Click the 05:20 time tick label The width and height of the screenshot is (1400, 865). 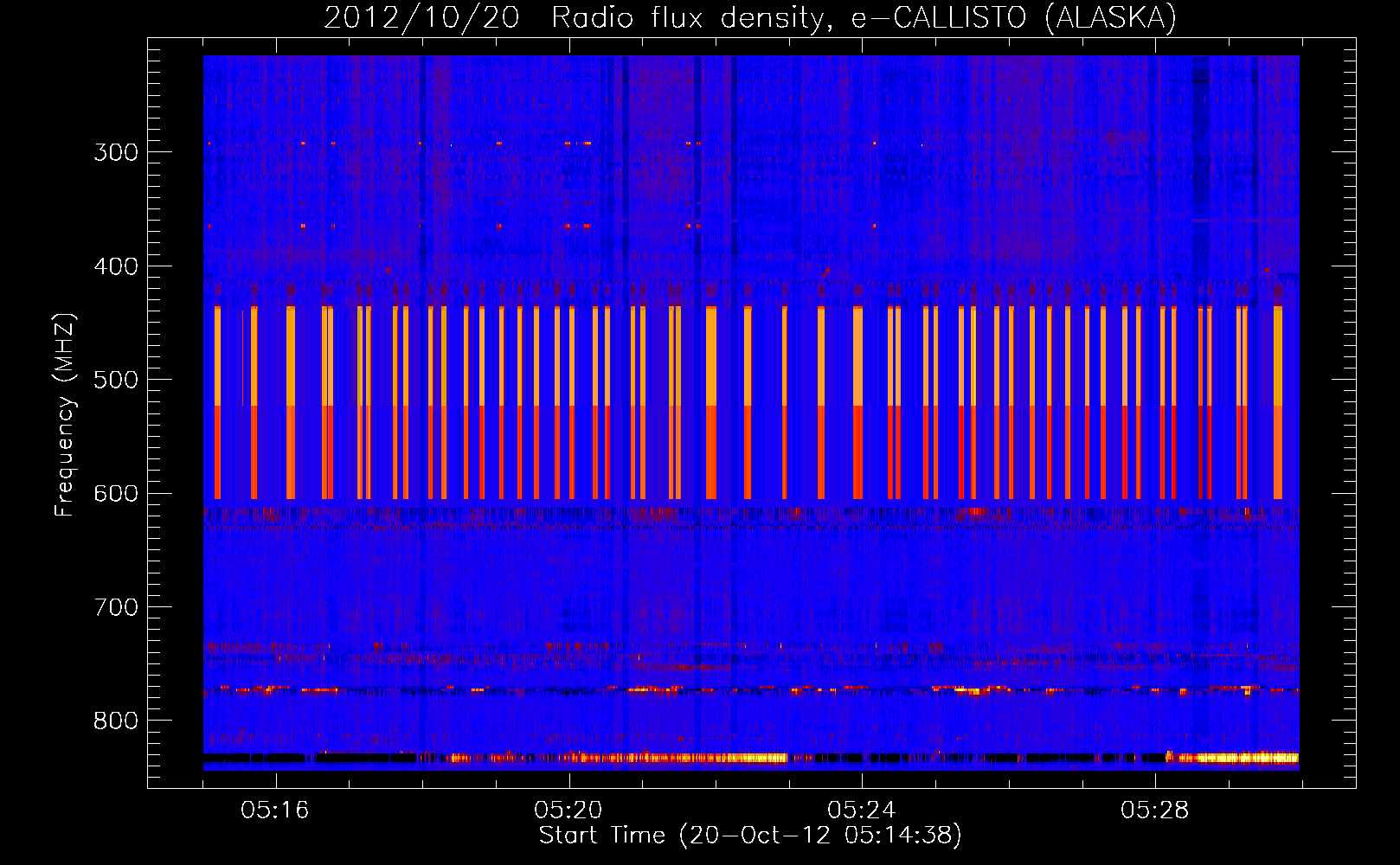pyautogui.click(x=568, y=811)
